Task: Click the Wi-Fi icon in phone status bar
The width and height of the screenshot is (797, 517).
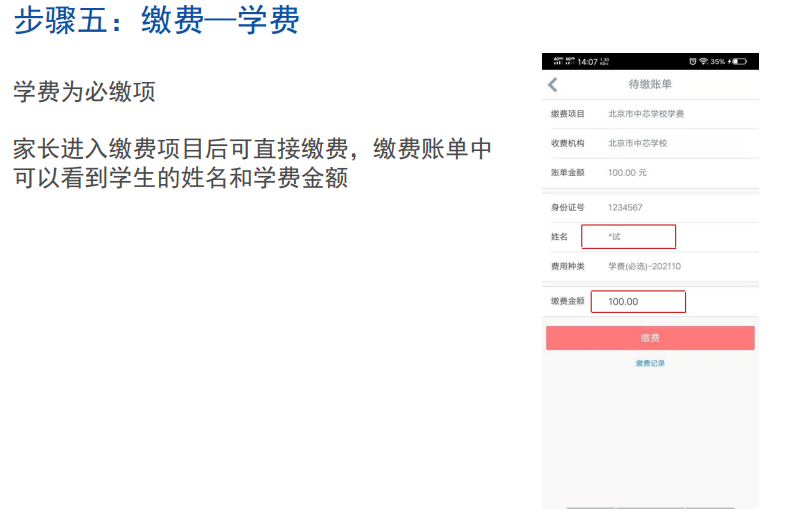Action: (703, 62)
